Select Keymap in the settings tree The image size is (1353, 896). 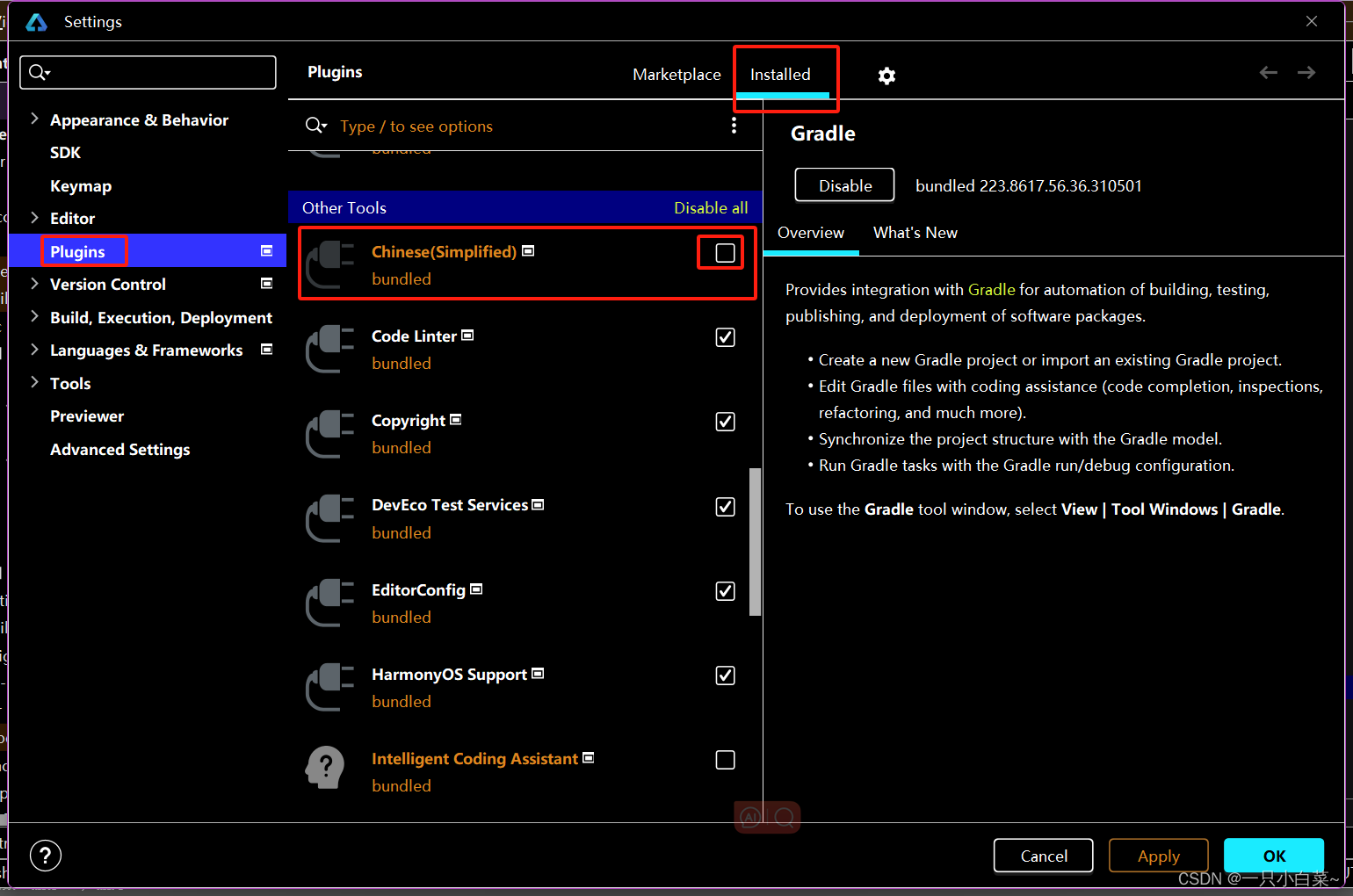point(81,186)
